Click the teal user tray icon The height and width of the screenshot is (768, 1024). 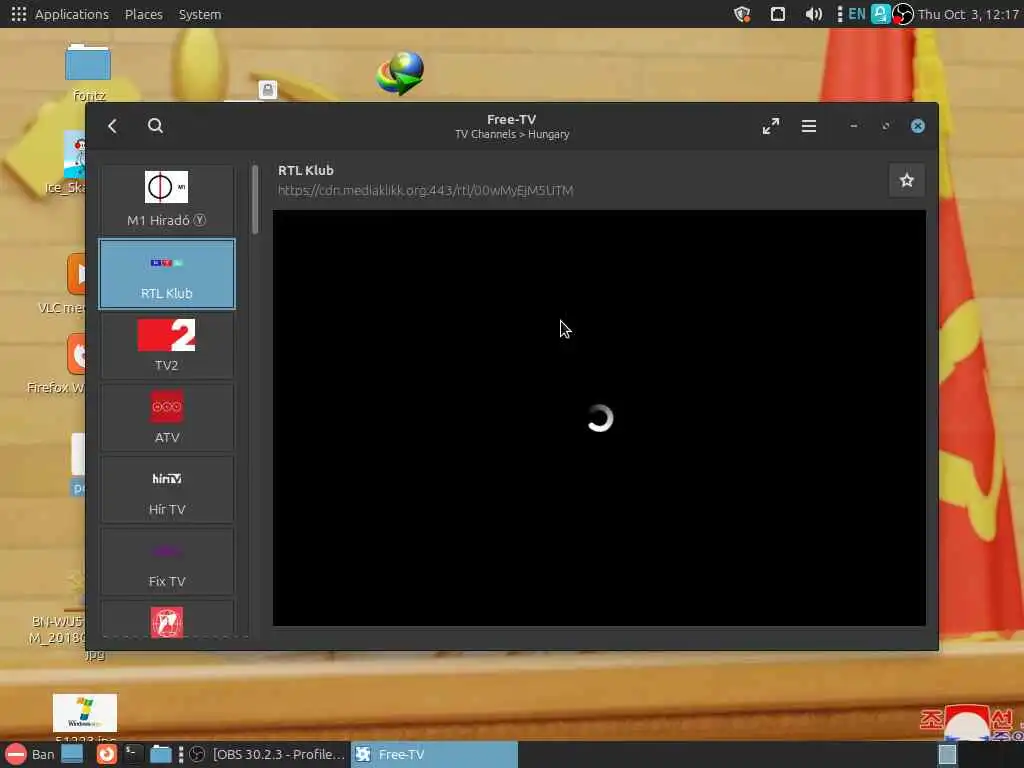[x=880, y=14]
